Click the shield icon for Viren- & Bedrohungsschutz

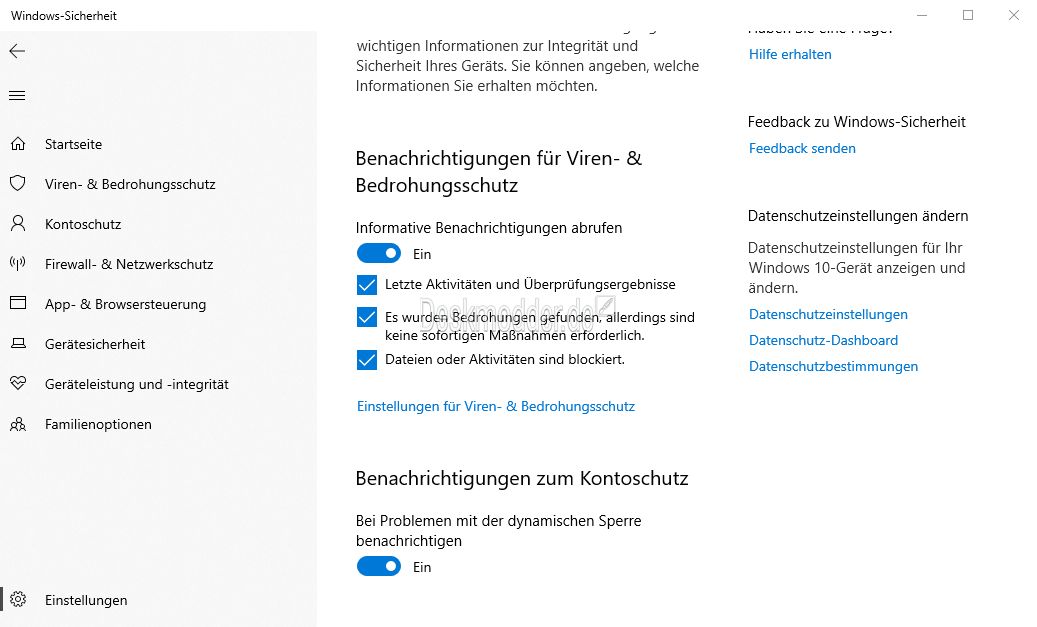18,183
